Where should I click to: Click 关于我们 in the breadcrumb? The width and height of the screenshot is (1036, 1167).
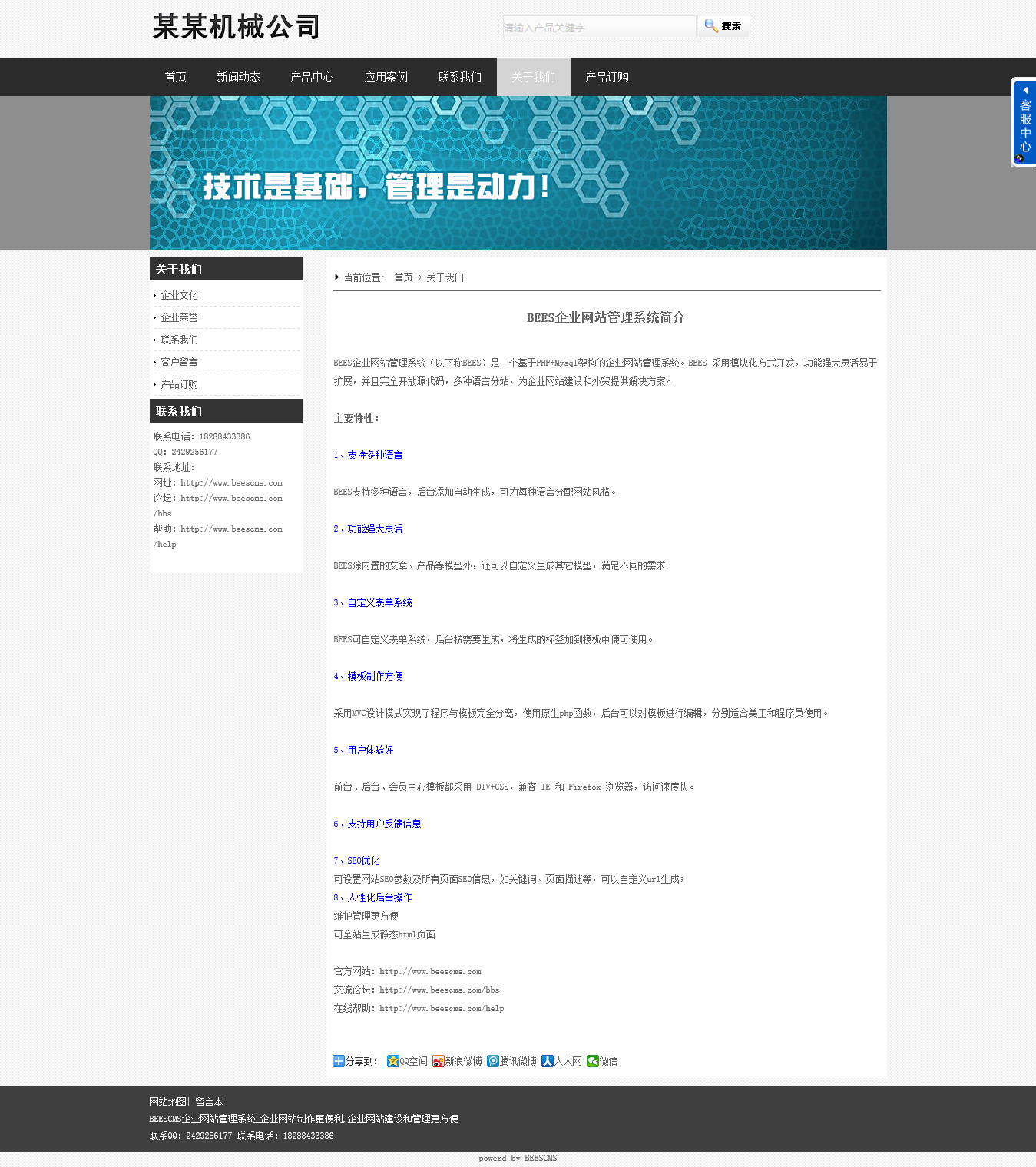click(x=445, y=277)
